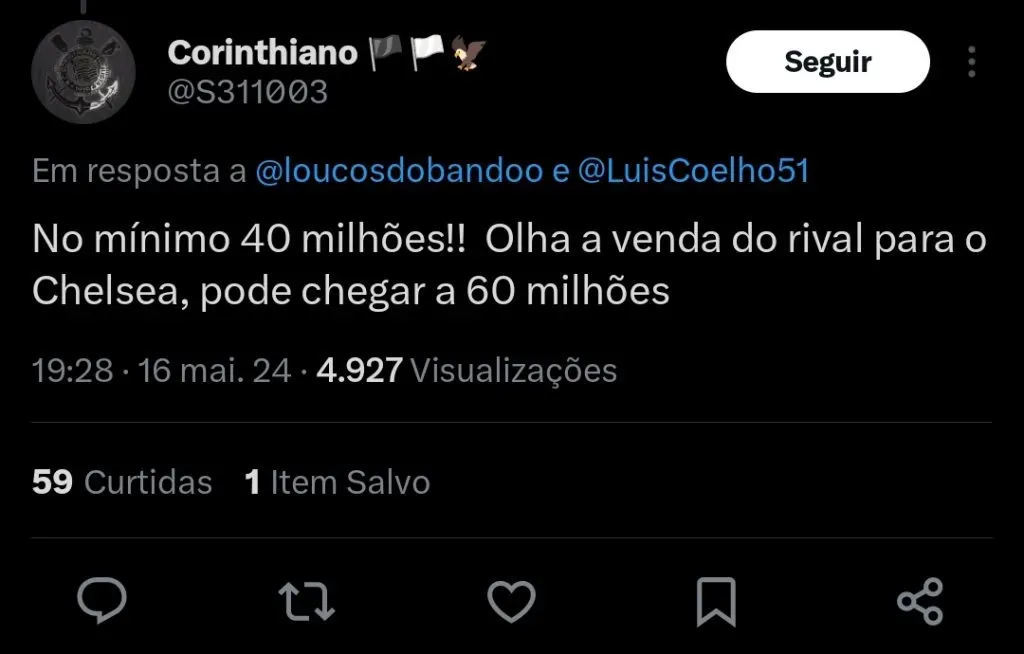The width and height of the screenshot is (1024, 654).
Task: Bookmark this tweet with the bookmark icon
Action: pyautogui.click(x=715, y=601)
